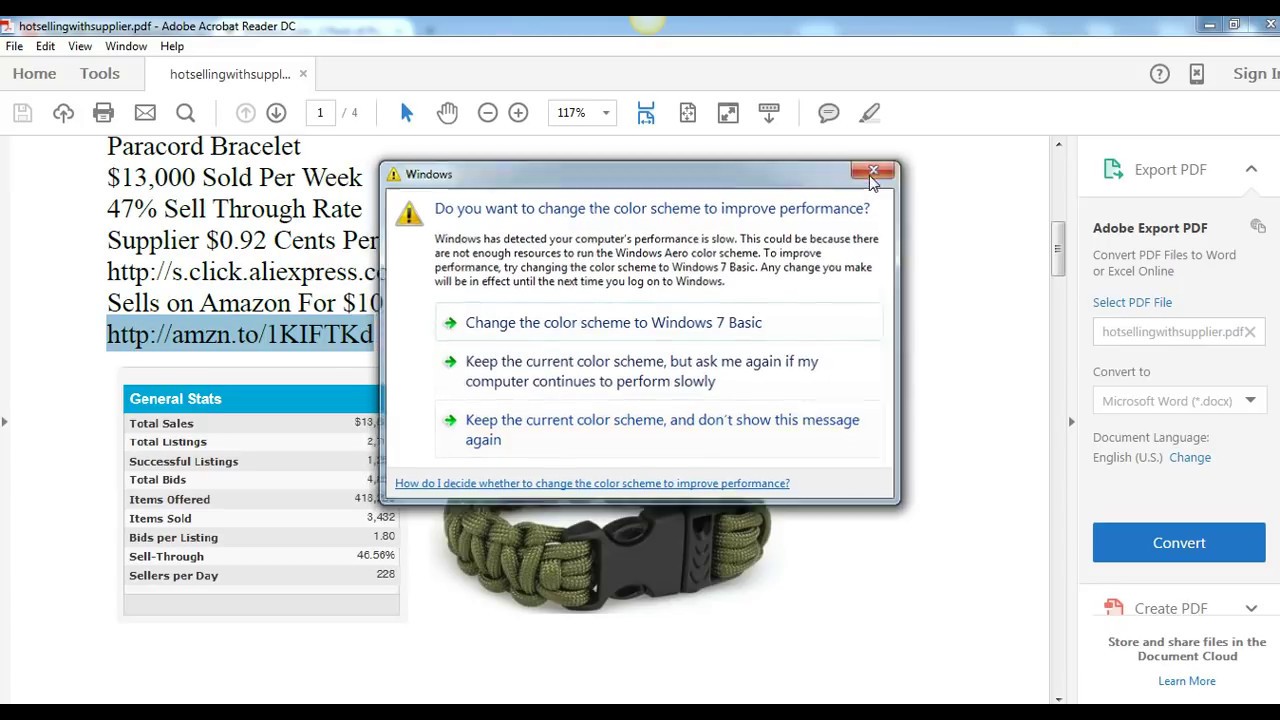Click the Select PDF File link
Screen dimensions: 1280x720
click(1132, 302)
